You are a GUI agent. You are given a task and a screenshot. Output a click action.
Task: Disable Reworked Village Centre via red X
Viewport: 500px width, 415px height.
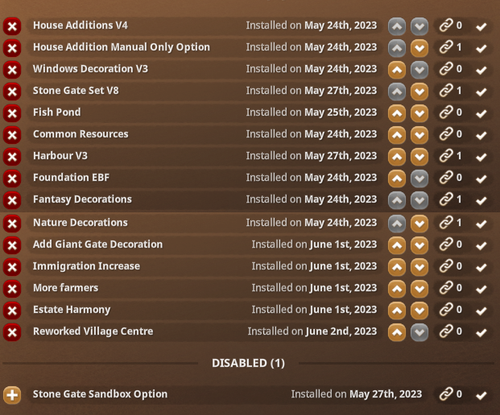tap(12, 332)
